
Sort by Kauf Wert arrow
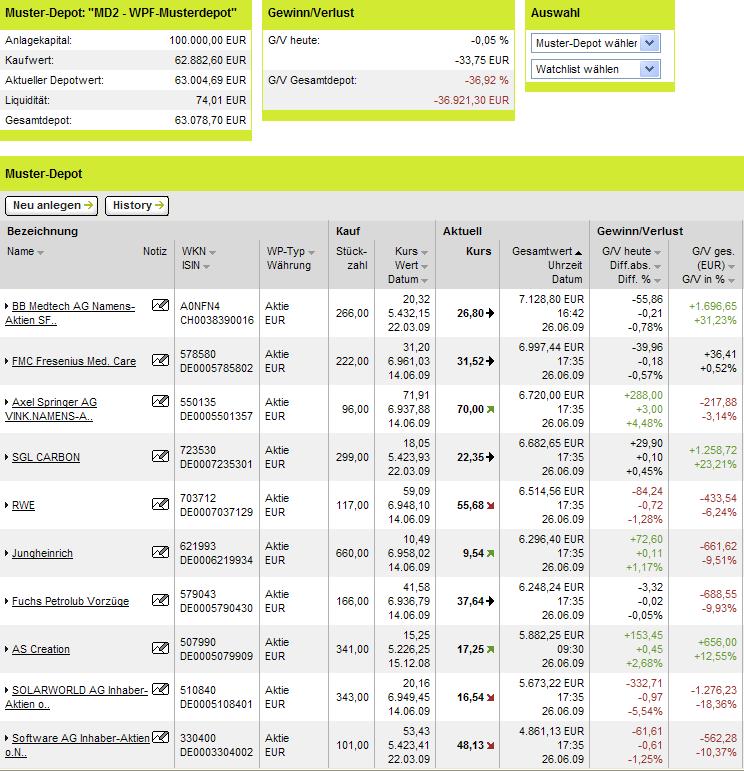pyautogui.click(x=424, y=267)
